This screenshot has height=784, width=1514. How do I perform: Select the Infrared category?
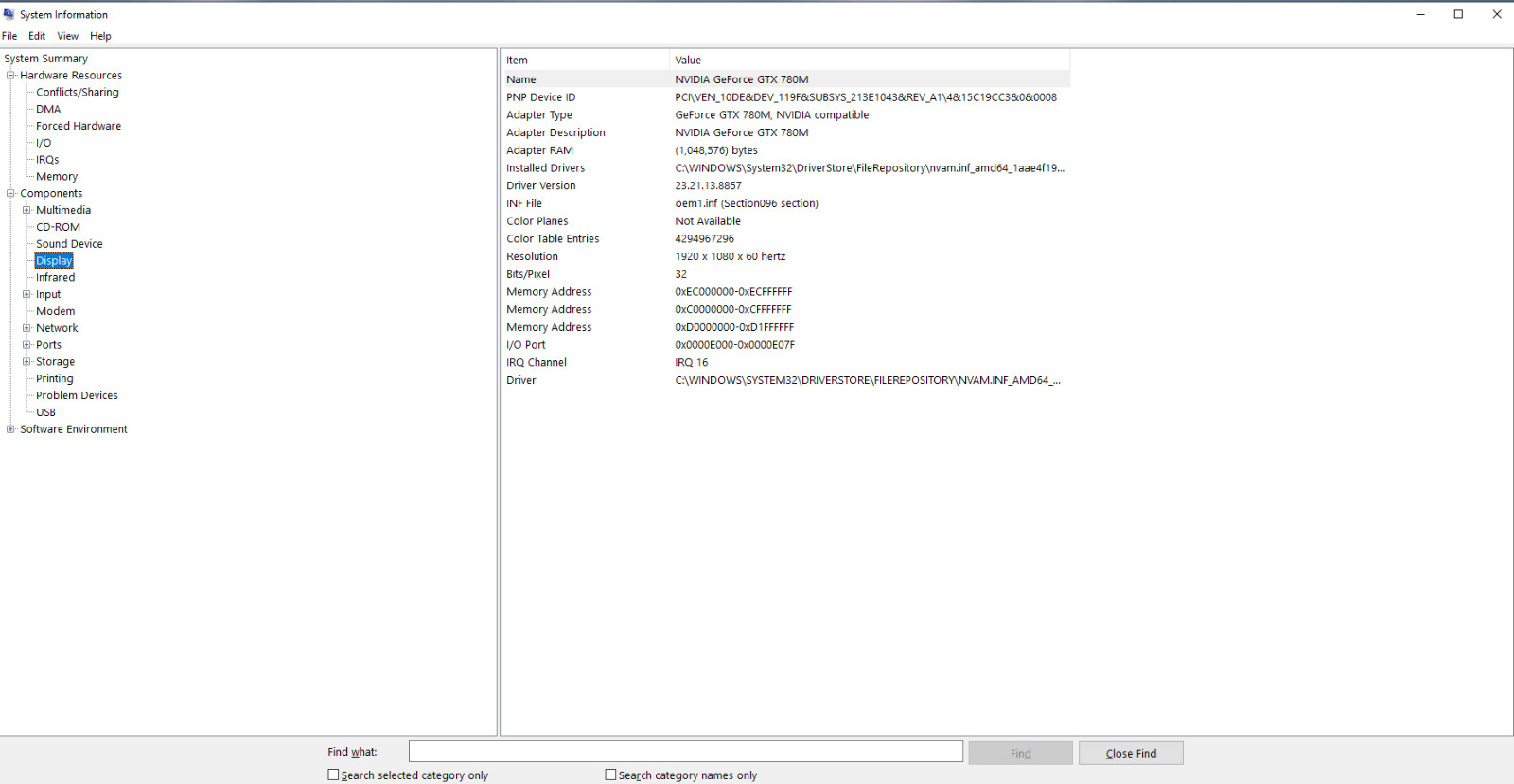pos(55,278)
